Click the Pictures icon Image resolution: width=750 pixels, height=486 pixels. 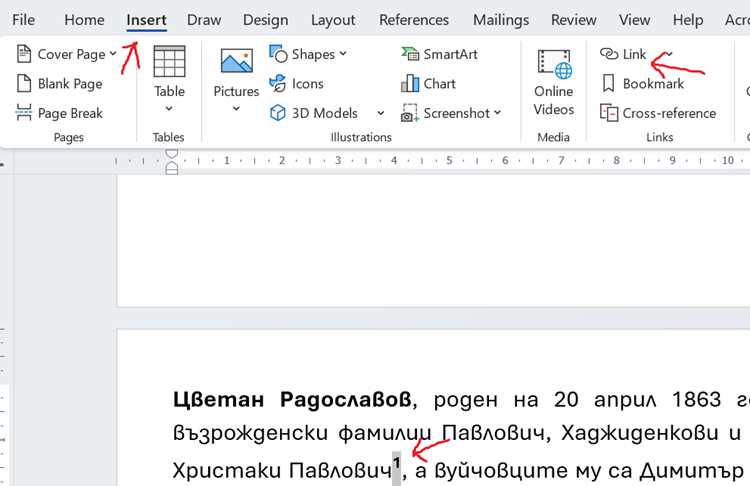[236, 60]
